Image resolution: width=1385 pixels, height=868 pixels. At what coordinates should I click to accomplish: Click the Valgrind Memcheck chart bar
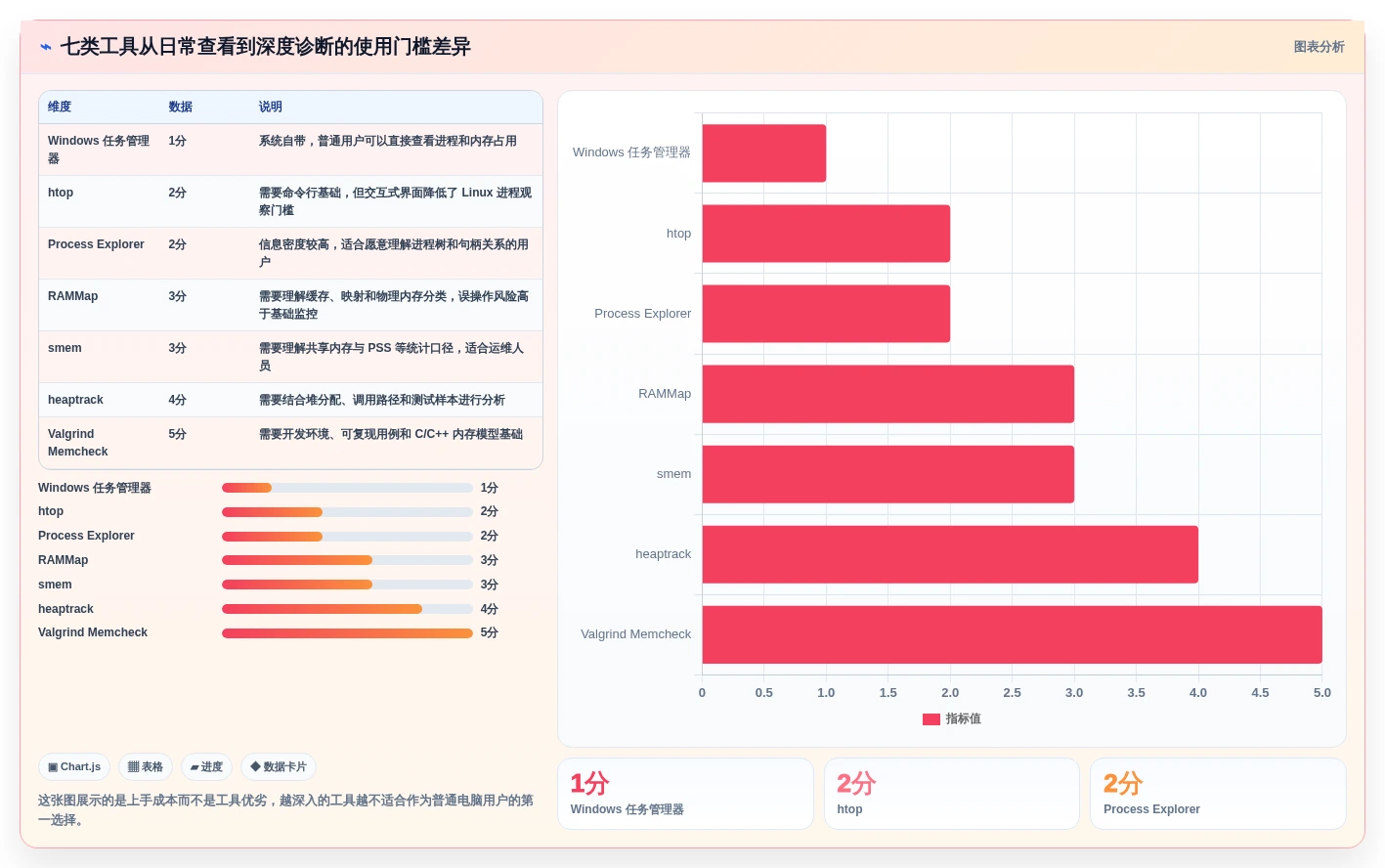point(1013,634)
